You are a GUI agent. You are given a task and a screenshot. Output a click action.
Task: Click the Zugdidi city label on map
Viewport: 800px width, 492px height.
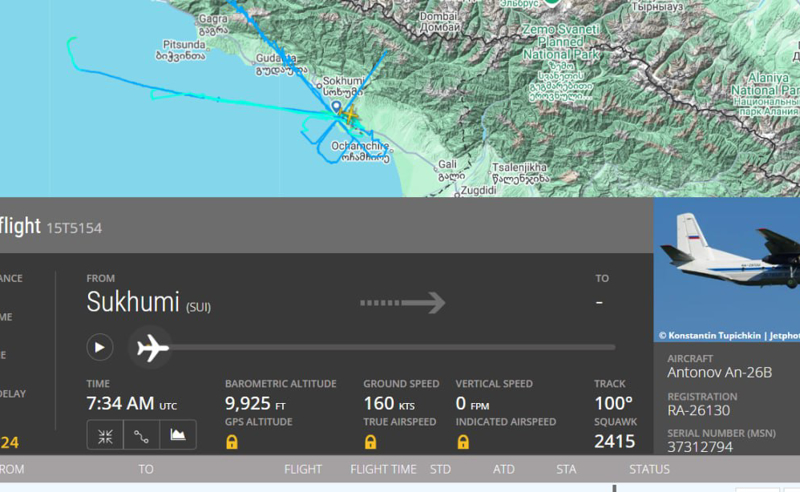click(478, 188)
